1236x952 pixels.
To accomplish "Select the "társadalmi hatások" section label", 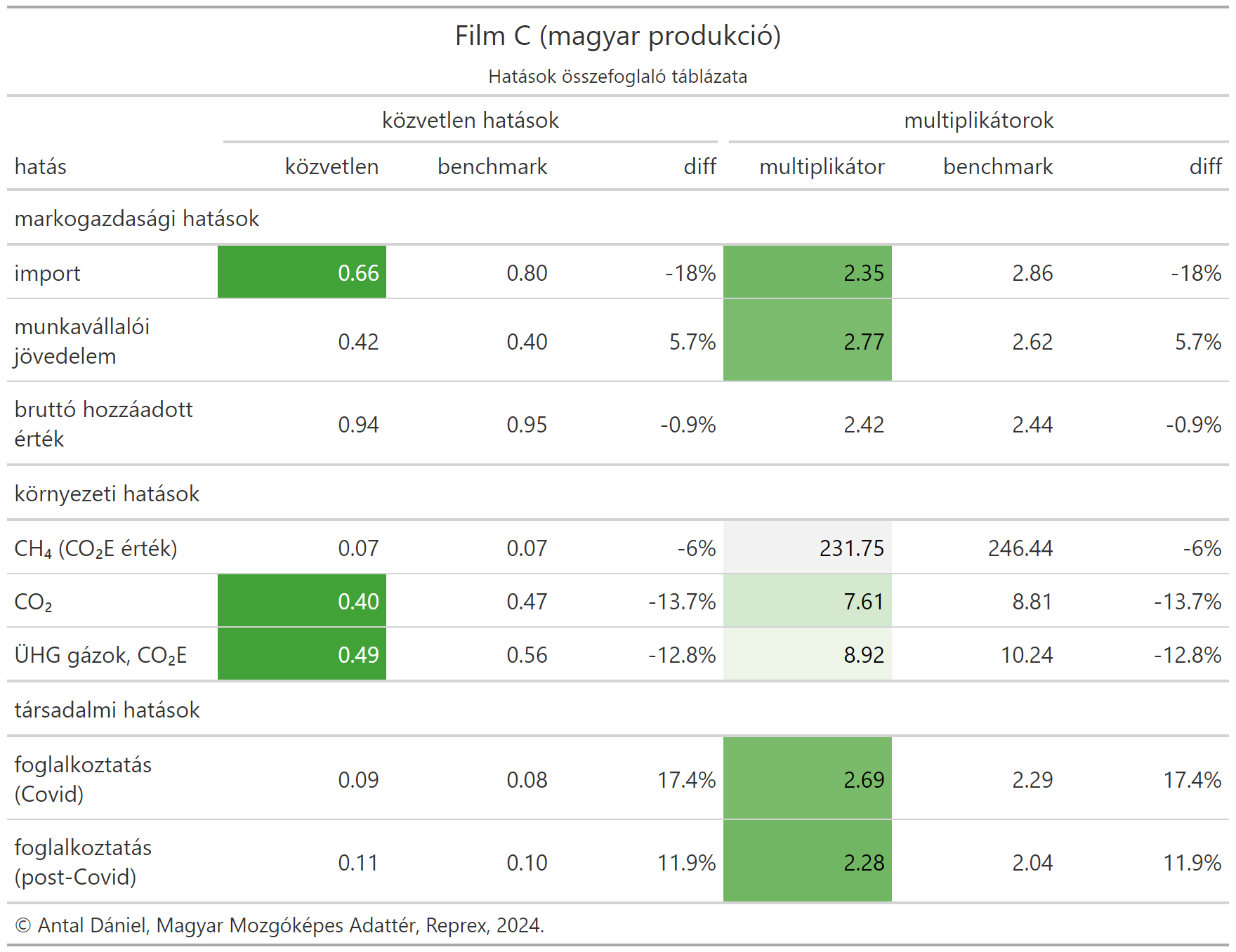I will click(x=107, y=710).
